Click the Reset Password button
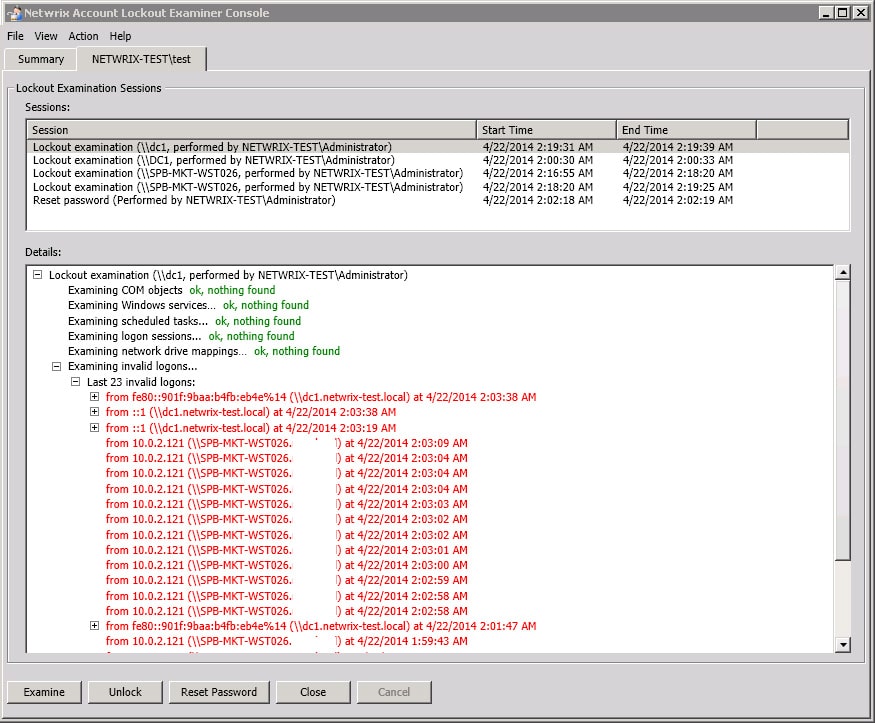This screenshot has height=723, width=875. coord(219,692)
